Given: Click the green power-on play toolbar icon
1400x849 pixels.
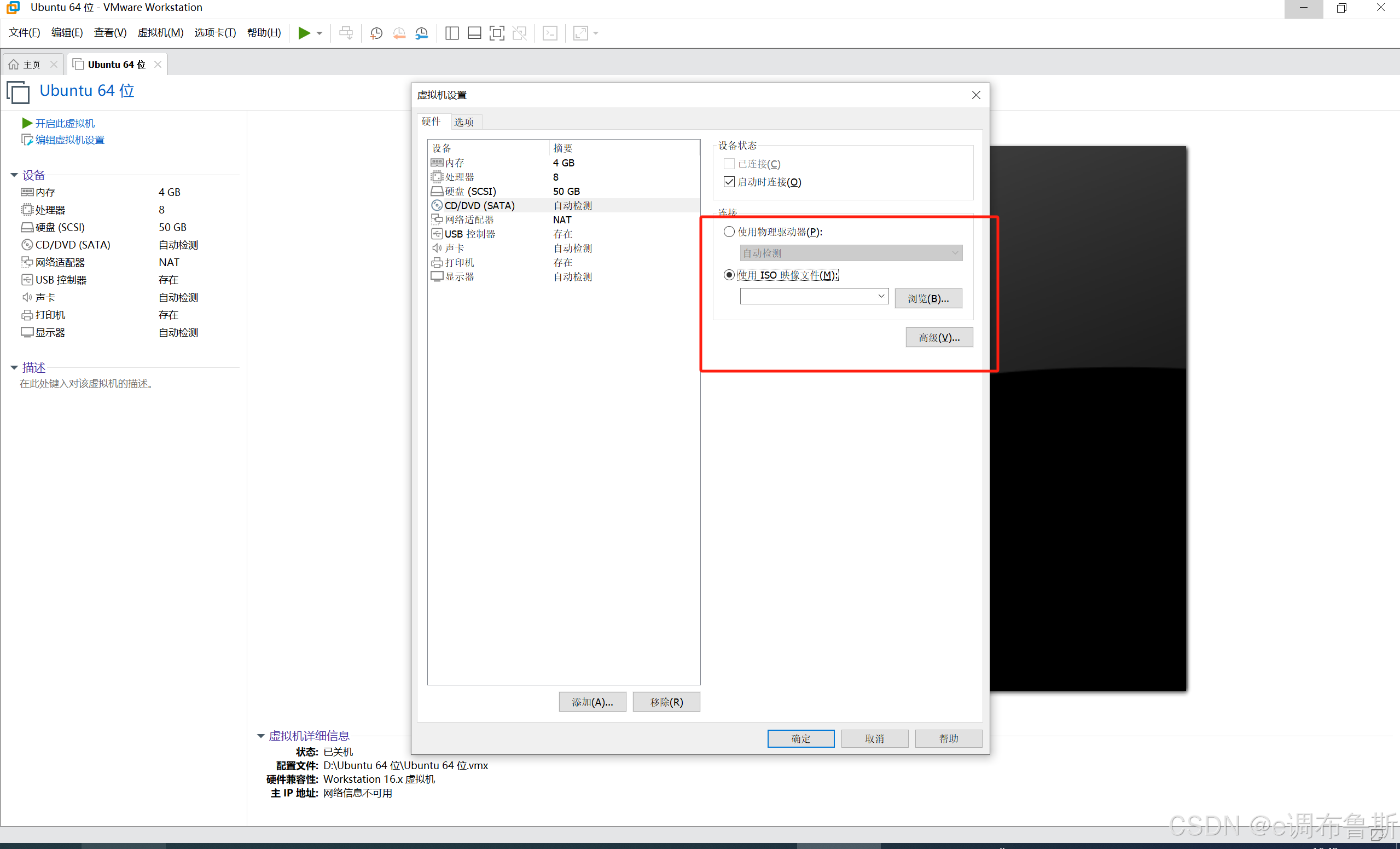Looking at the screenshot, I should [x=304, y=33].
